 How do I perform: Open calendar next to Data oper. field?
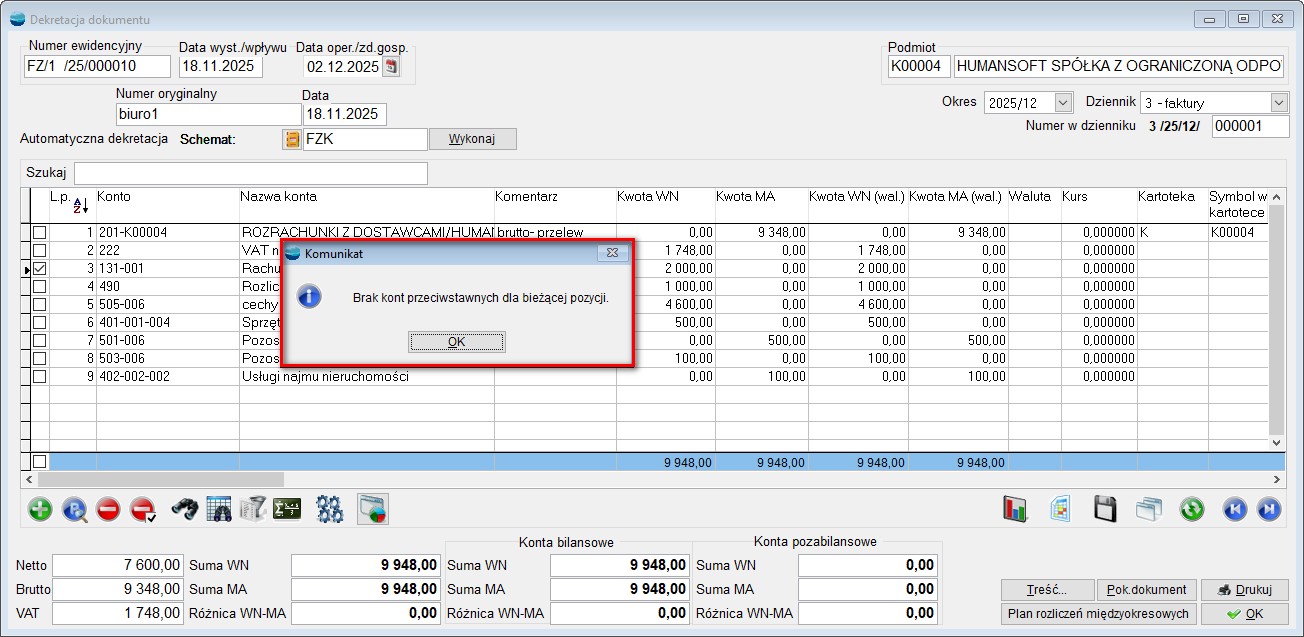click(x=391, y=67)
